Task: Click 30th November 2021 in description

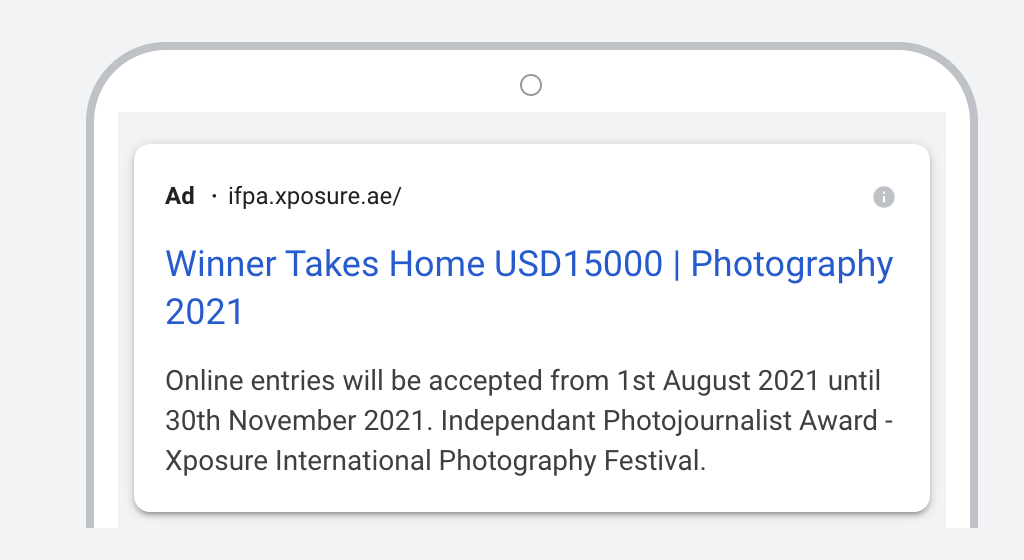Action: click(295, 421)
